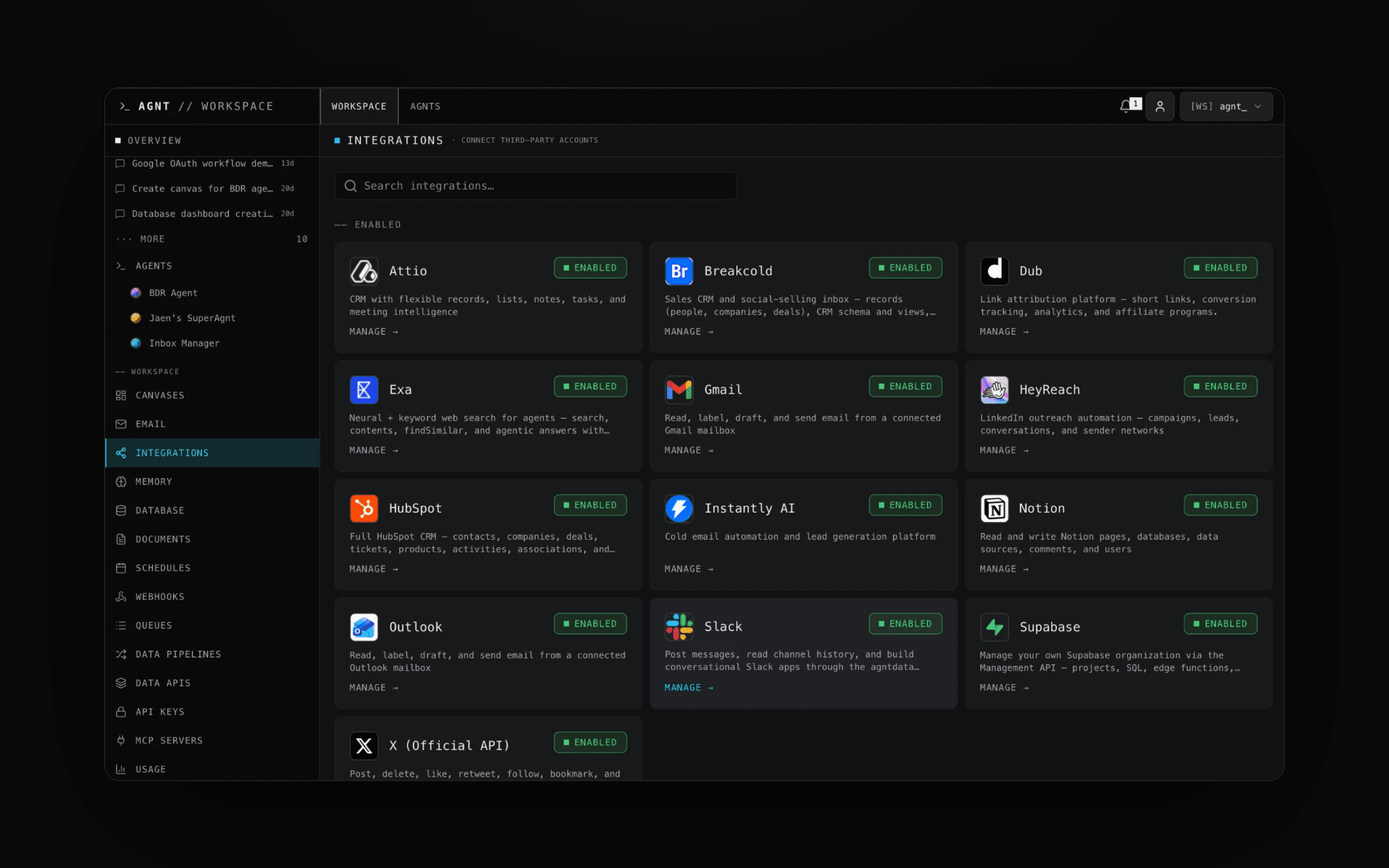Select BDR Agent avatar icon
The image size is (1389, 868).
tap(136, 293)
